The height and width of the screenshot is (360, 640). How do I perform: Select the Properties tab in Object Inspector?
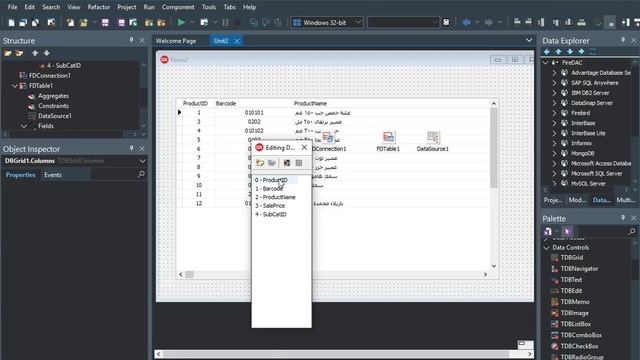(20, 175)
